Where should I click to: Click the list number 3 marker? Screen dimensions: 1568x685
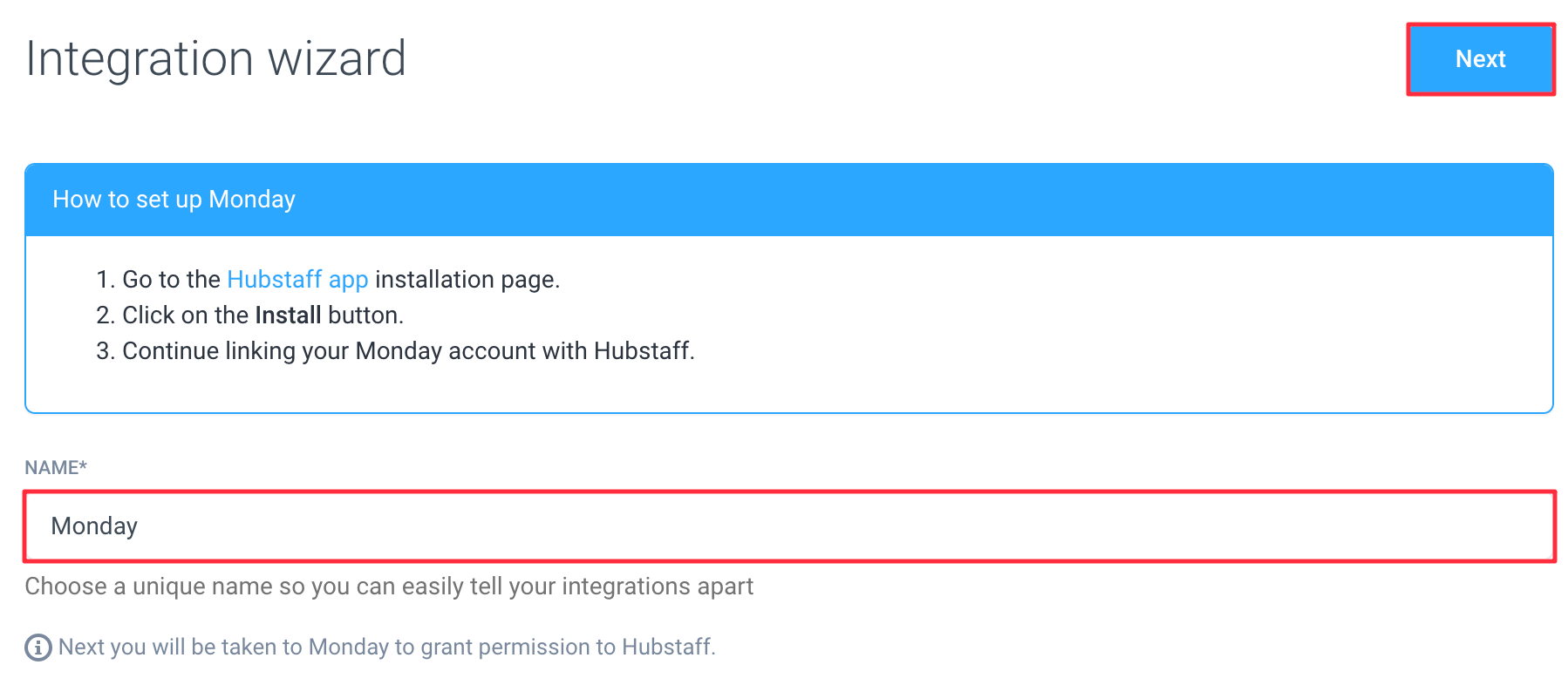[x=105, y=350]
